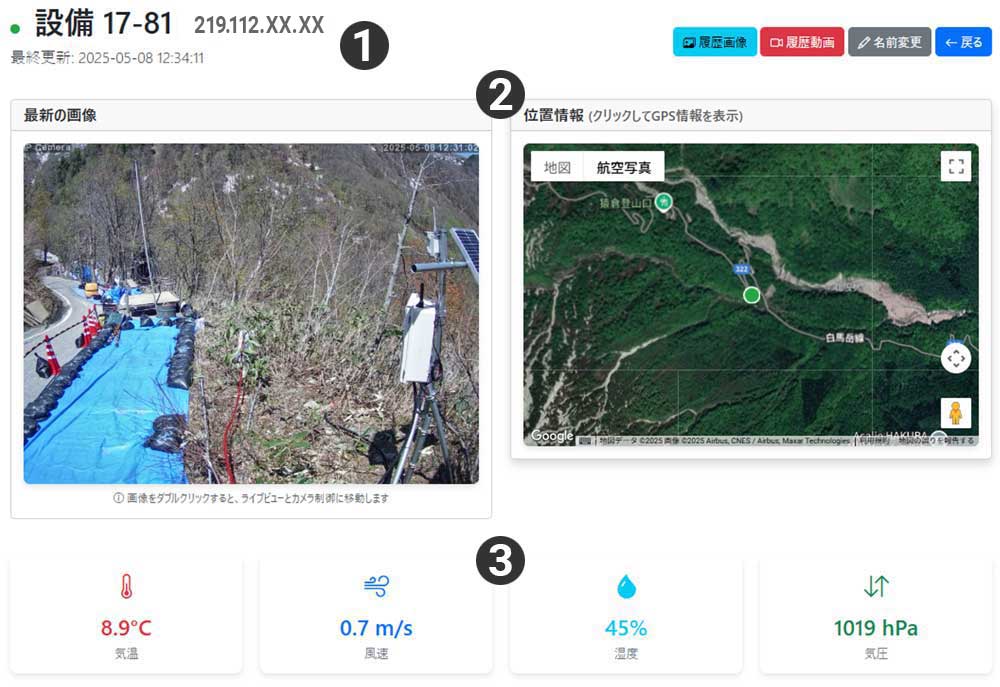This screenshot has height=687, width=1000.
Task: Toggle fullscreen map view icon
Action: [x=955, y=166]
